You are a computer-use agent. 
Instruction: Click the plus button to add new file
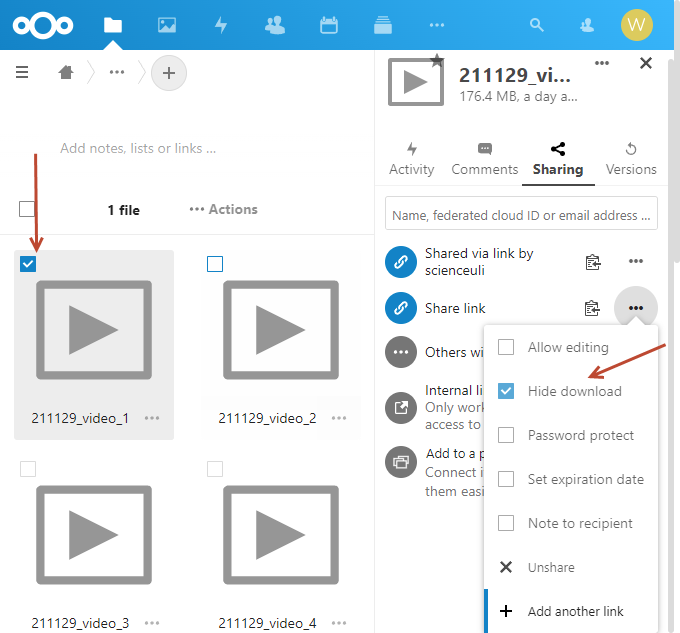point(168,73)
